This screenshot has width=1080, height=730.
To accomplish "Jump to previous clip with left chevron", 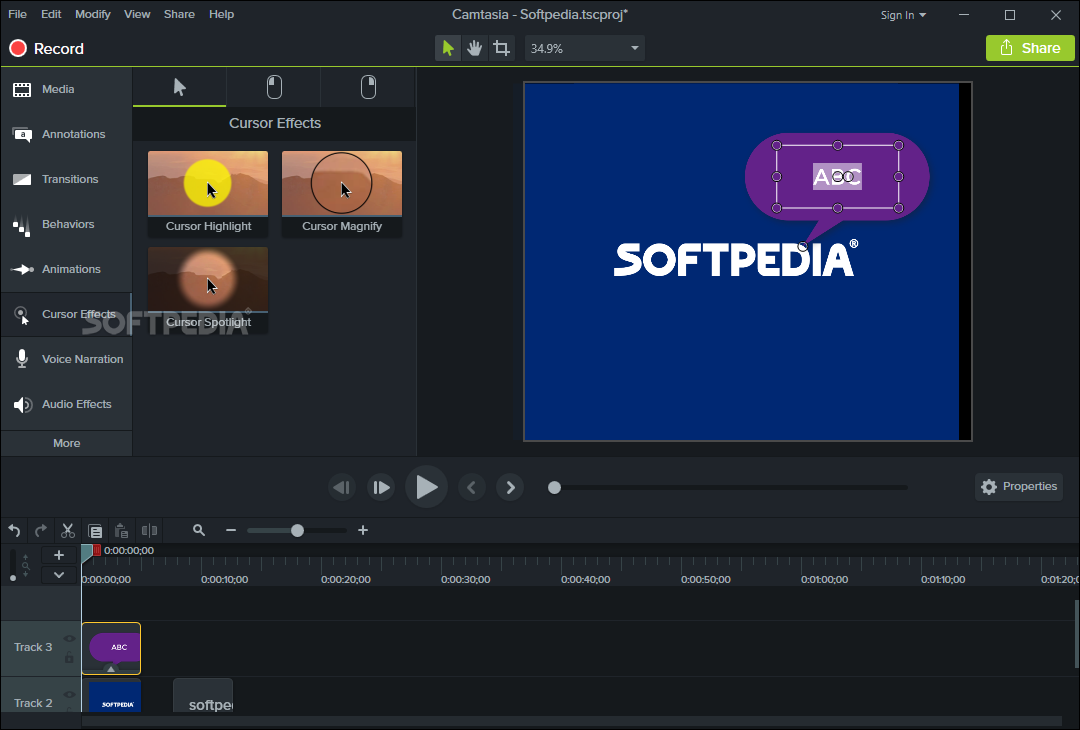I will (472, 488).
